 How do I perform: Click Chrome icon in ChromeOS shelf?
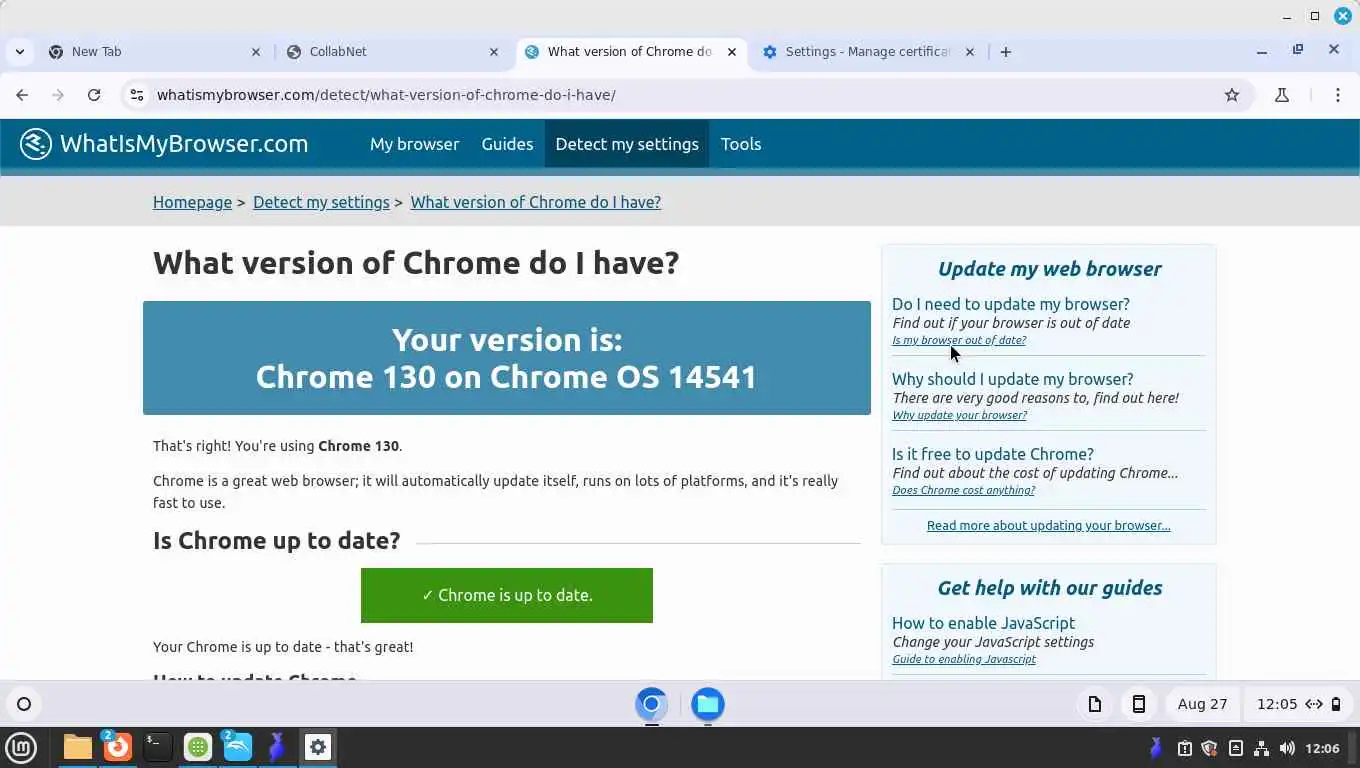click(651, 704)
